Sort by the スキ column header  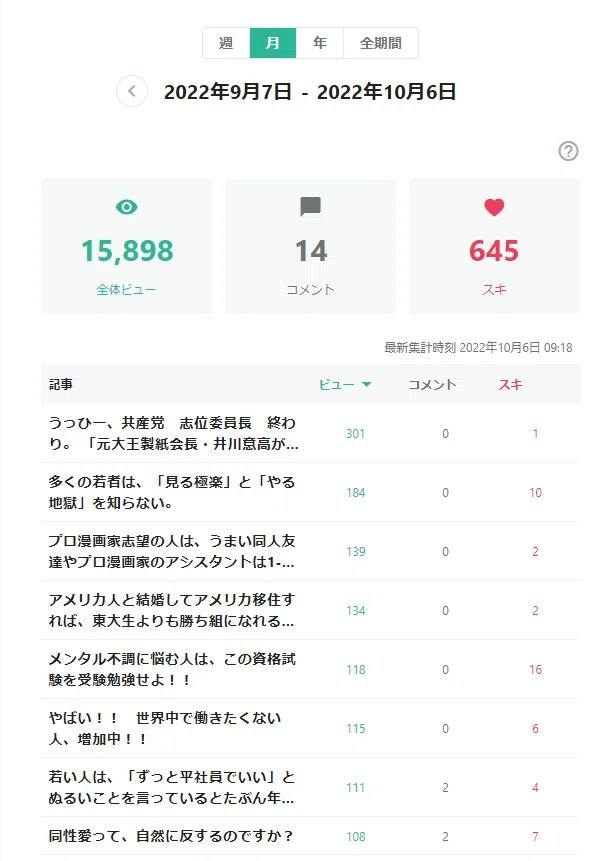pyautogui.click(x=510, y=384)
